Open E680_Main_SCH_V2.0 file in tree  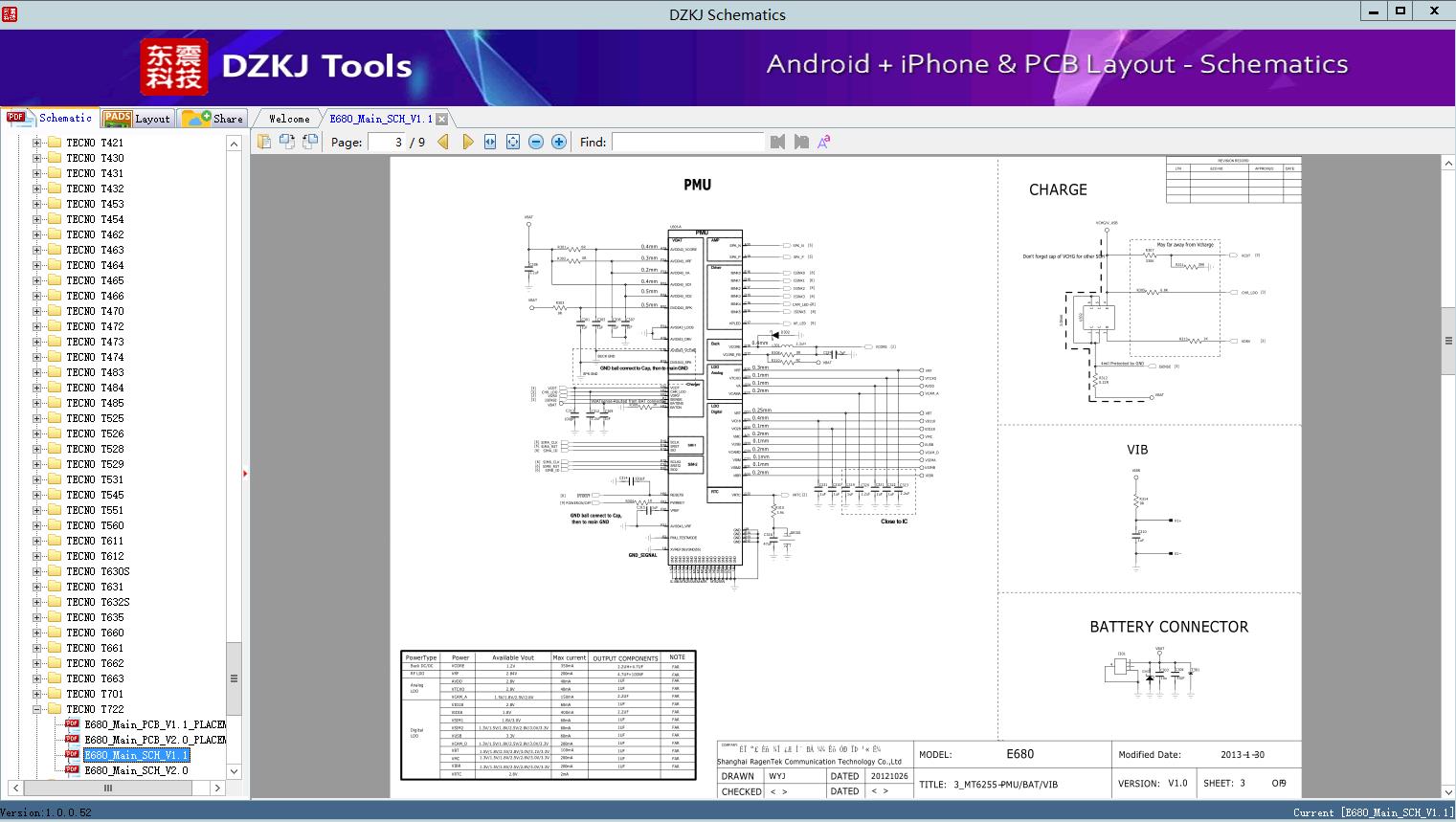136,770
